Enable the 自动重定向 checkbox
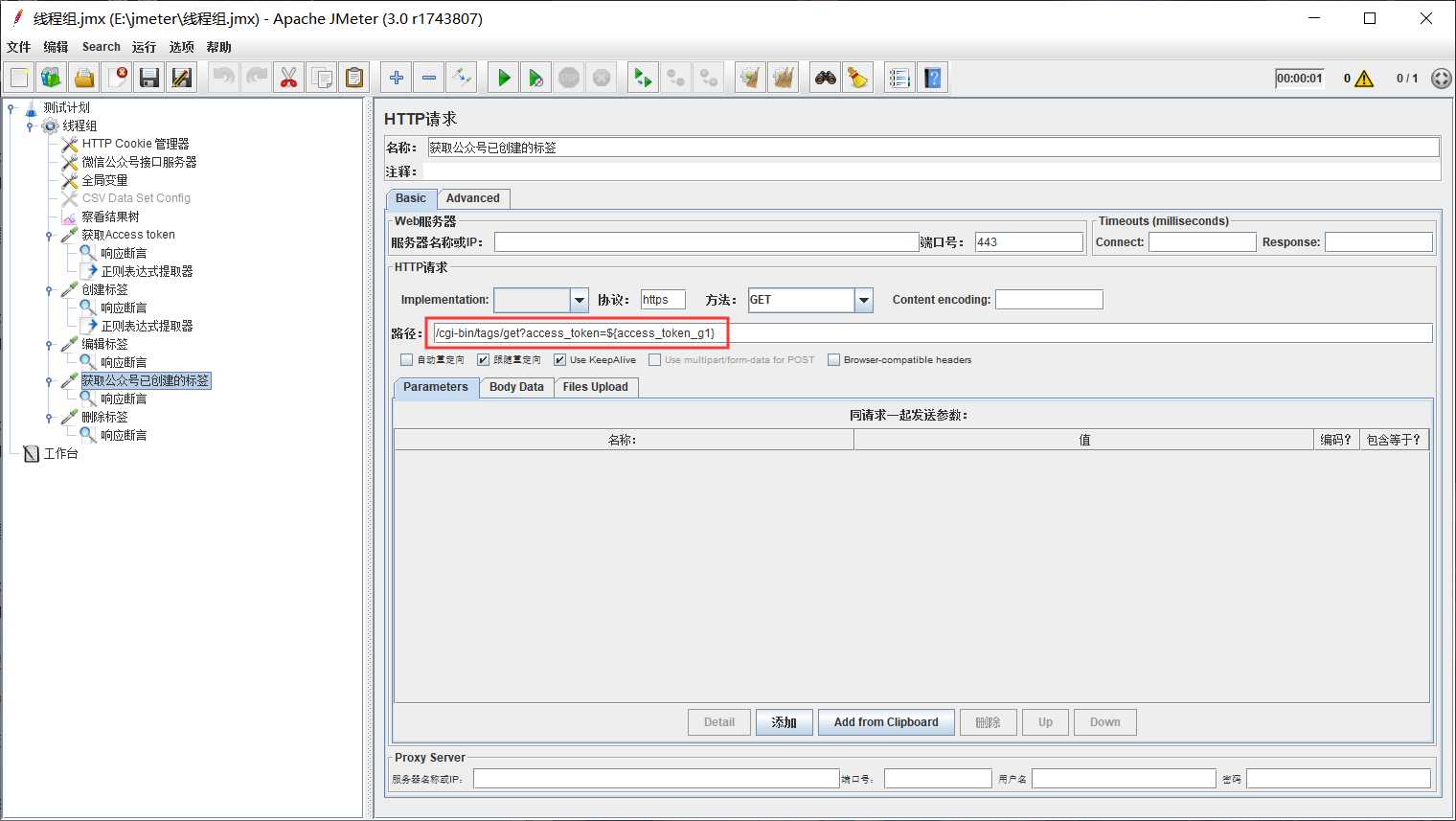1456x821 pixels. tap(407, 360)
